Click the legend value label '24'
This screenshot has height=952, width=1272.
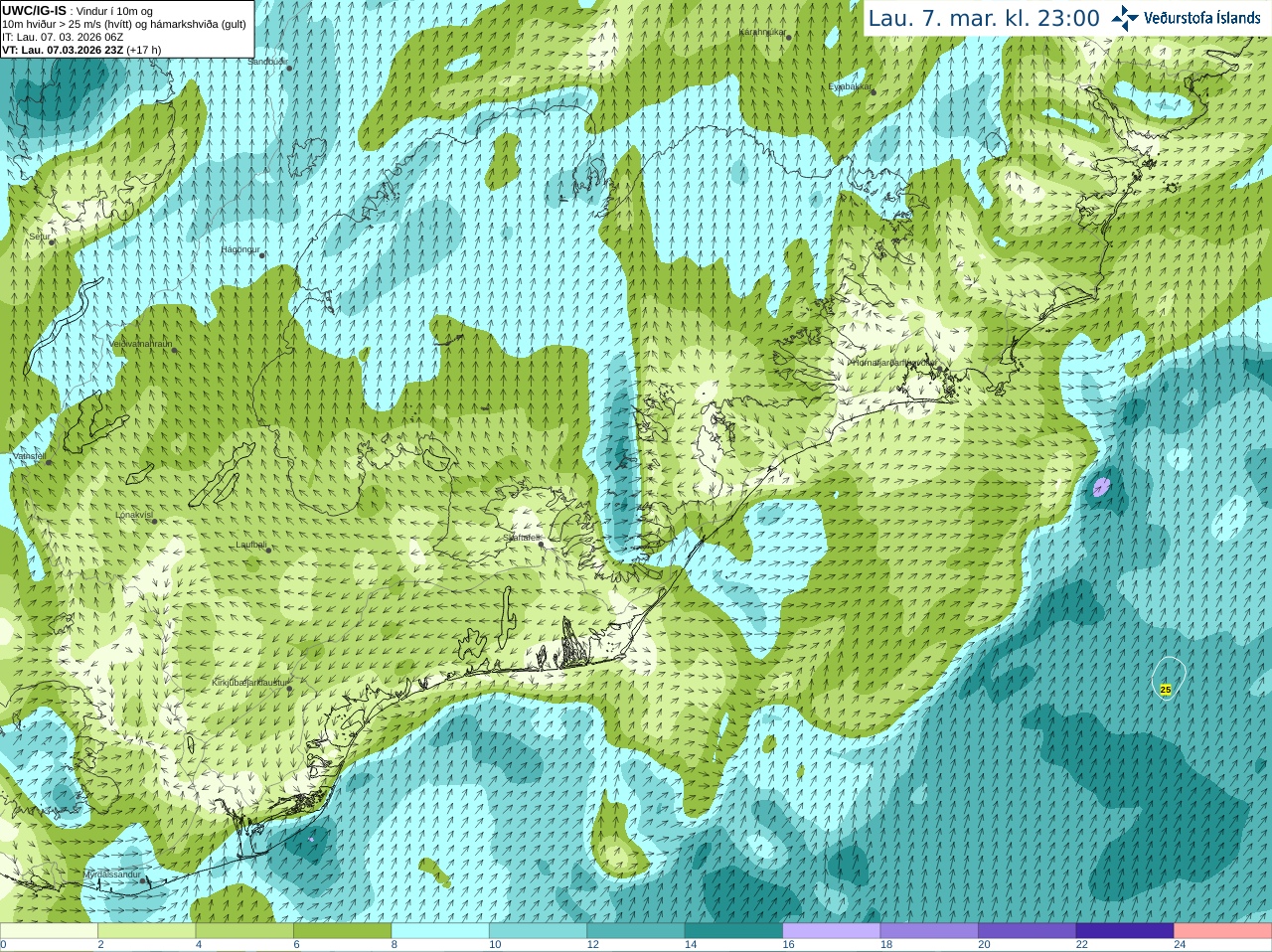tap(1180, 945)
